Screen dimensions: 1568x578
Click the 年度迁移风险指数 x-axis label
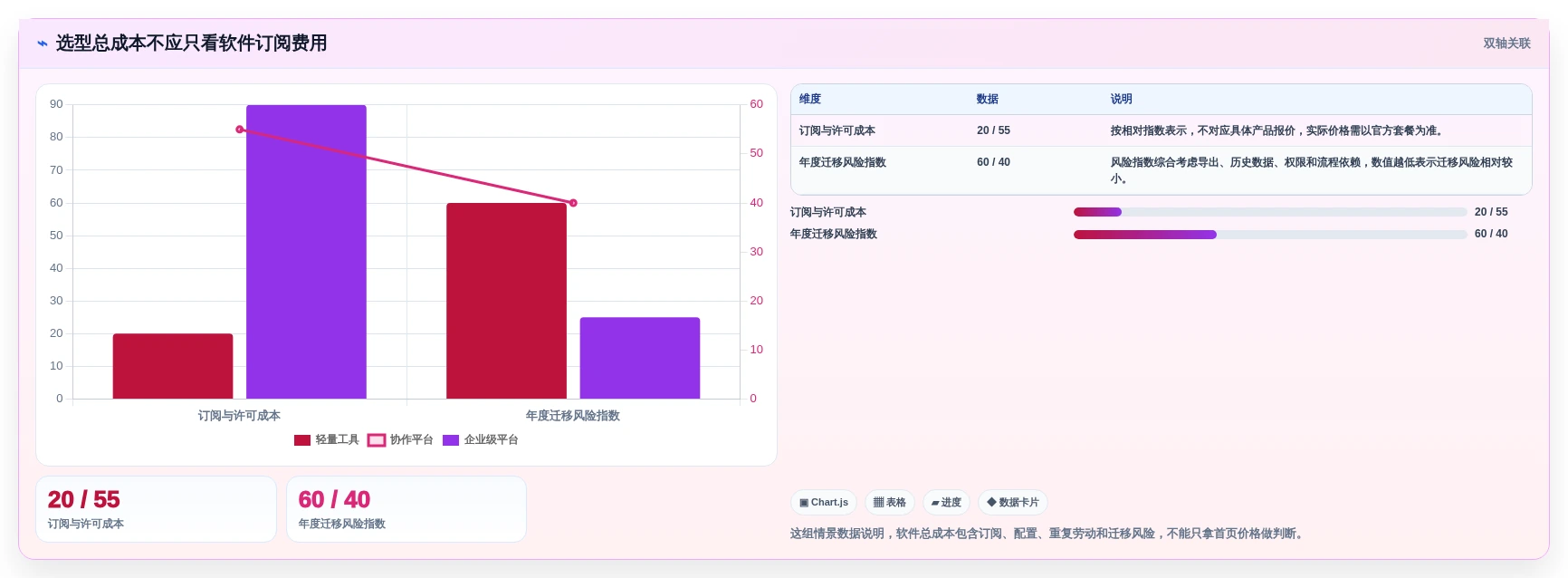click(x=573, y=416)
